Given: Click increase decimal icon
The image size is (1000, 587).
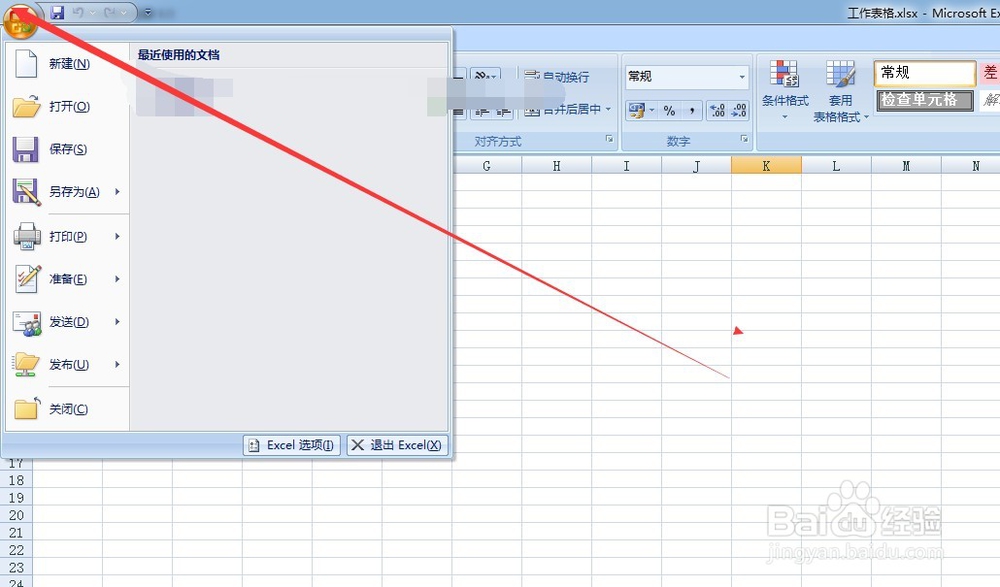Looking at the screenshot, I should (x=717, y=110).
